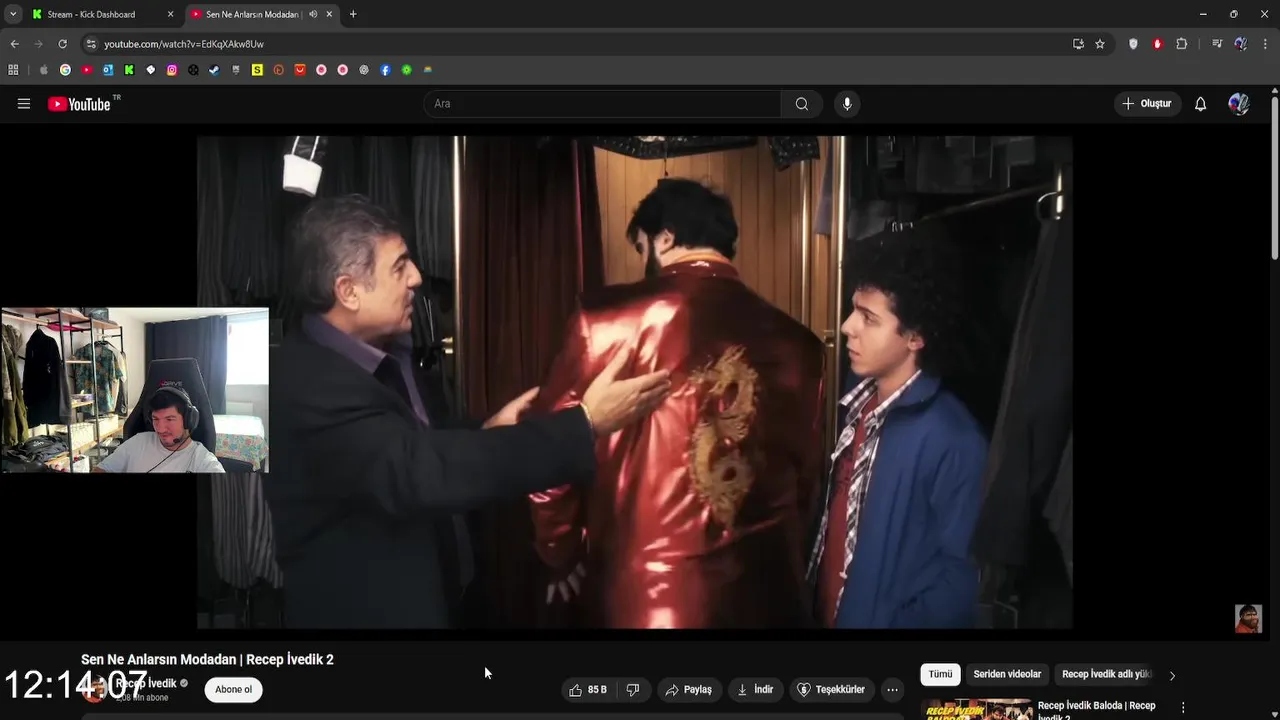
Task: Click the address bar URL
Action: point(184,44)
